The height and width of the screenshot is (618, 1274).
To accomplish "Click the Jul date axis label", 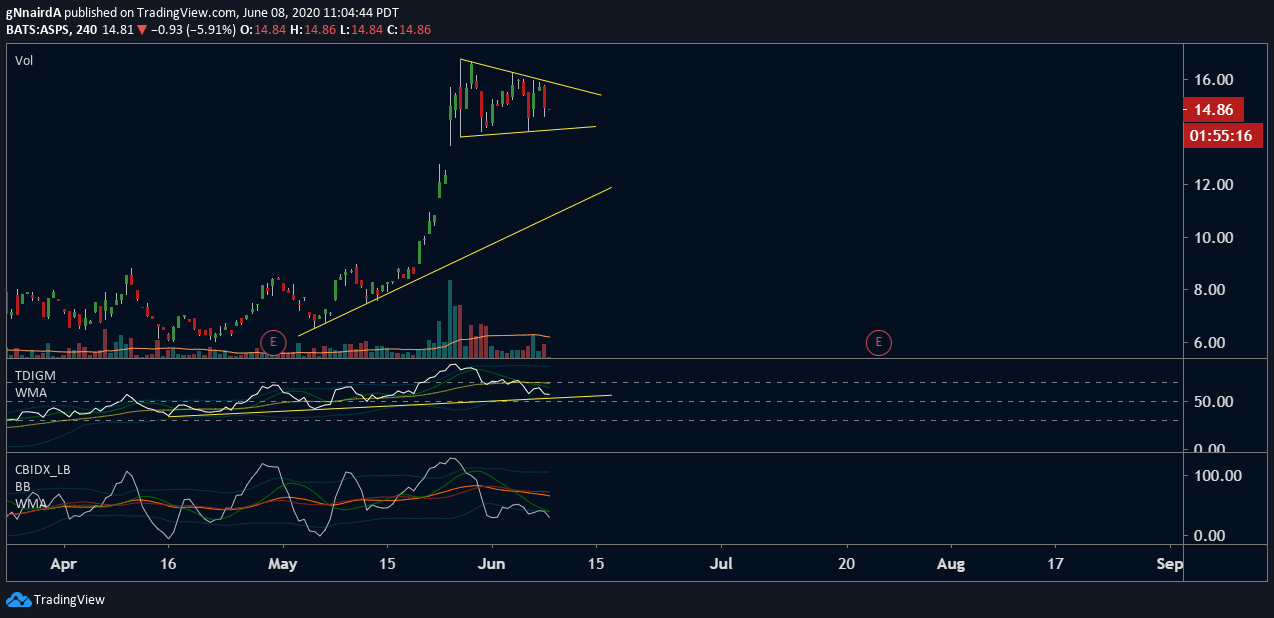I will pos(721,563).
